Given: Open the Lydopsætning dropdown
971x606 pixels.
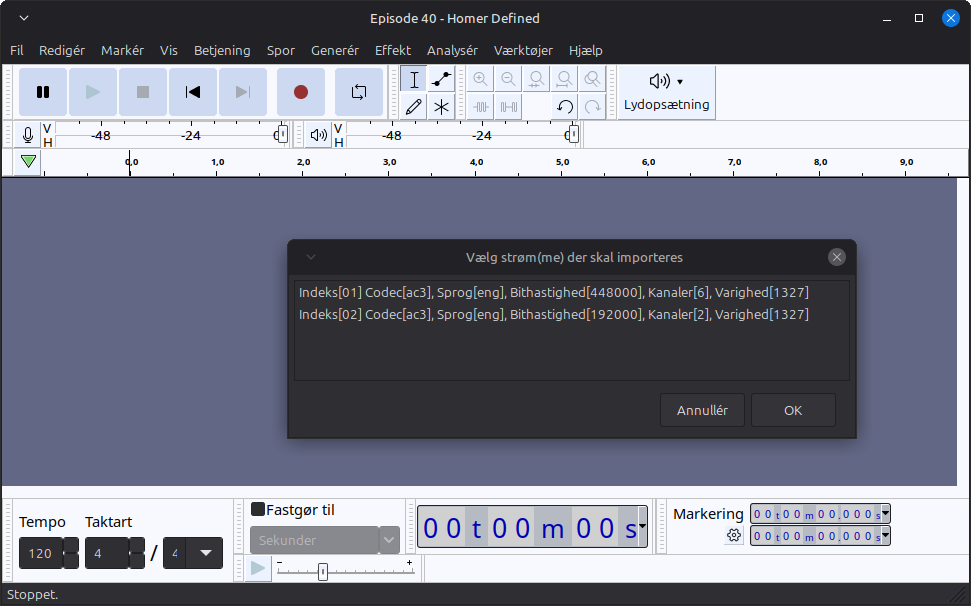Looking at the screenshot, I should point(666,92).
